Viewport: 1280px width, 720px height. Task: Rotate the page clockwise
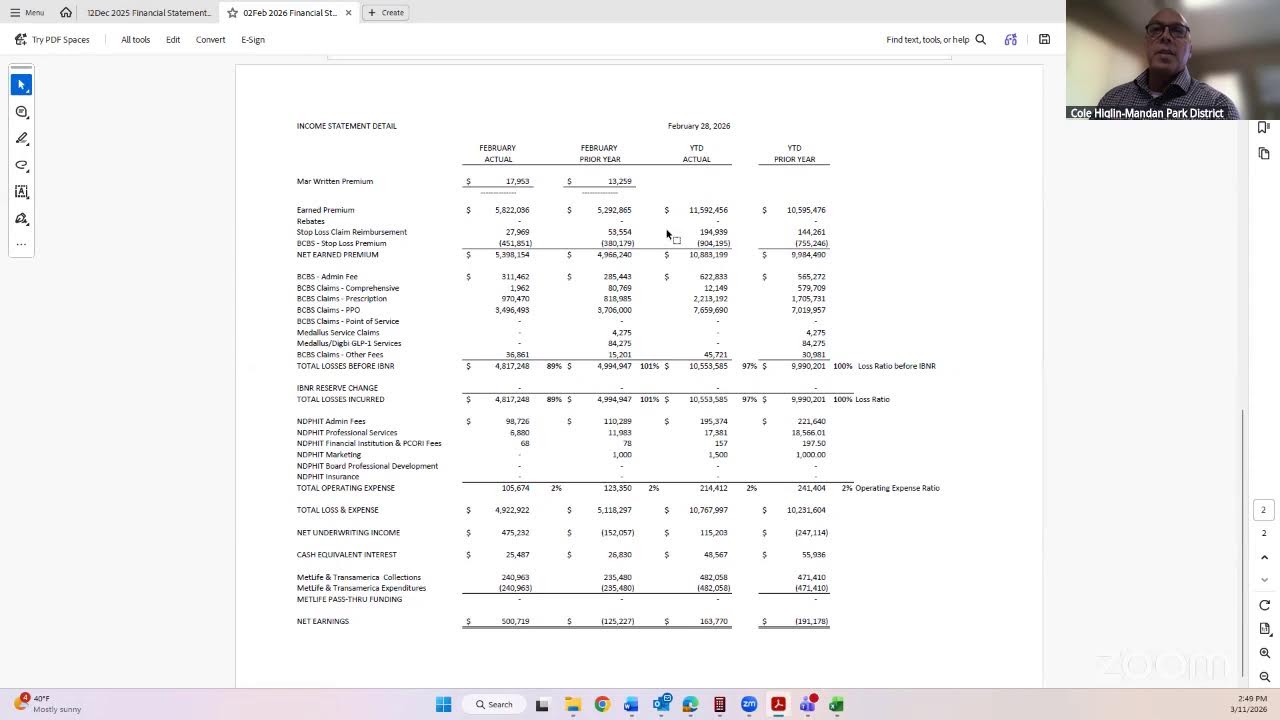[1264, 605]
